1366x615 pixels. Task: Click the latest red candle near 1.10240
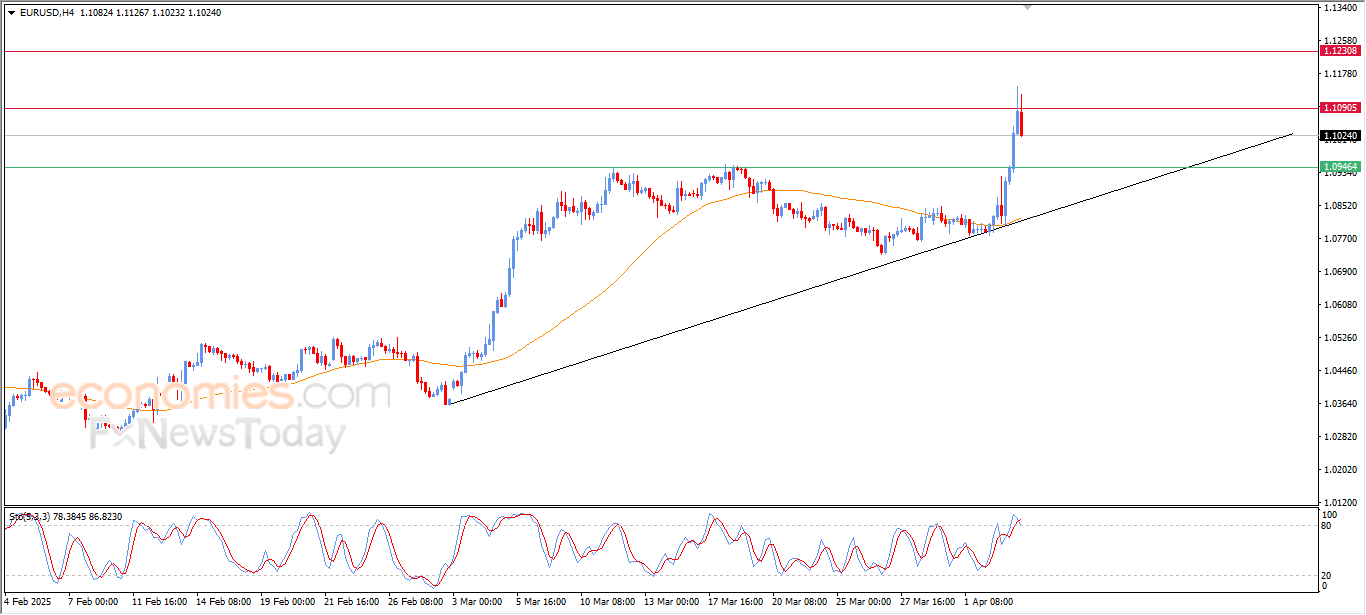pos(1021,123)
